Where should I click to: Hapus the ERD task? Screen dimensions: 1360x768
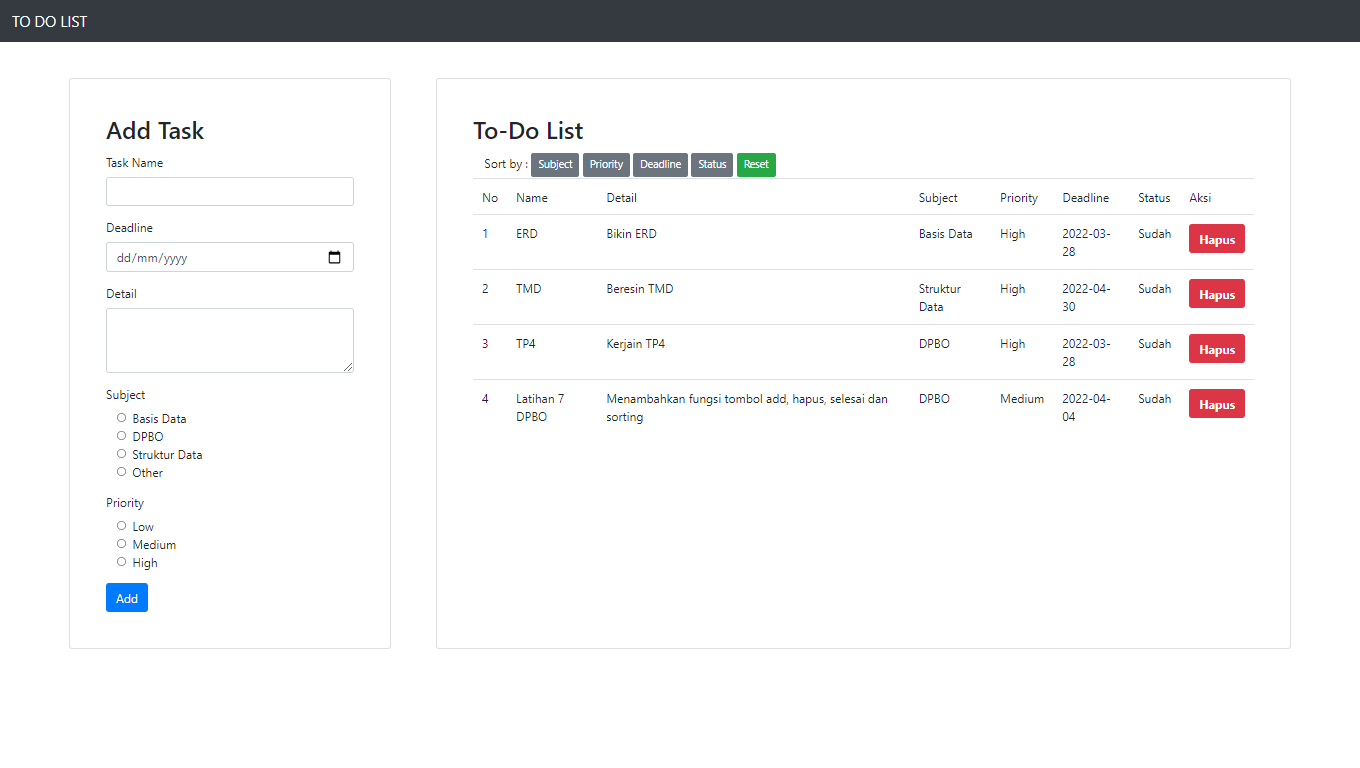pos(1216,238)
